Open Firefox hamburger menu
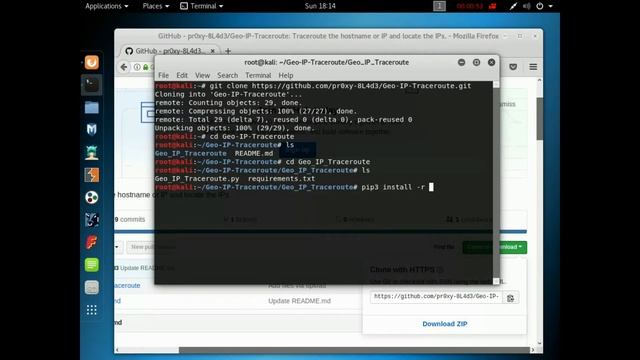The height and width of the screenshot is (360, 640). point(533,67)
